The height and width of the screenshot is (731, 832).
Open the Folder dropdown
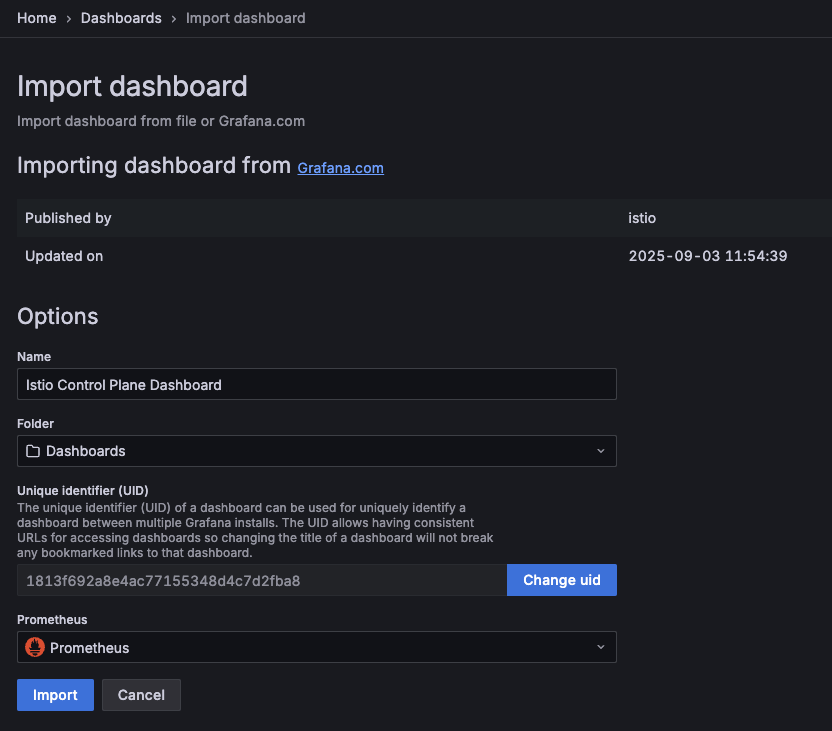(317, 451)
